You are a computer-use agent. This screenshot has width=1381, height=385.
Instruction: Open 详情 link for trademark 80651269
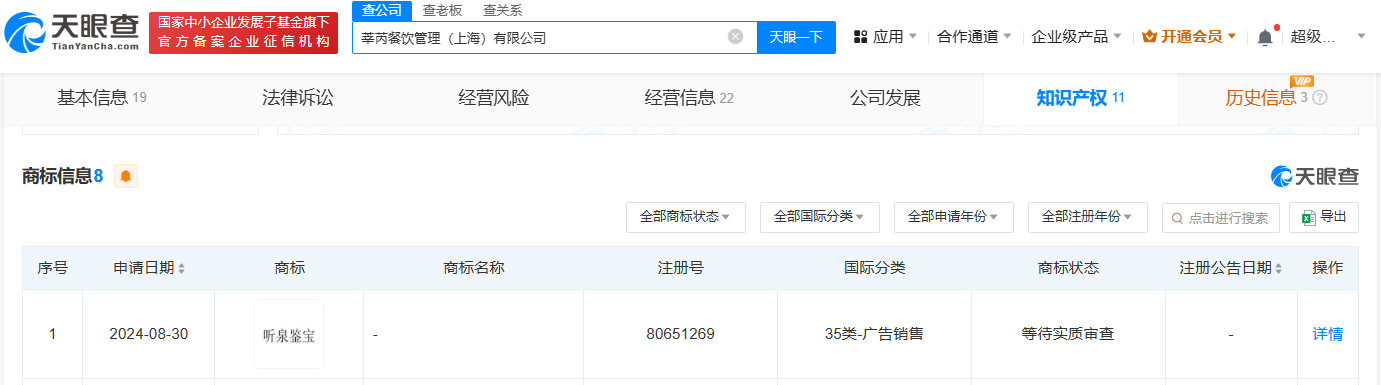click(x=1328, y=334)
